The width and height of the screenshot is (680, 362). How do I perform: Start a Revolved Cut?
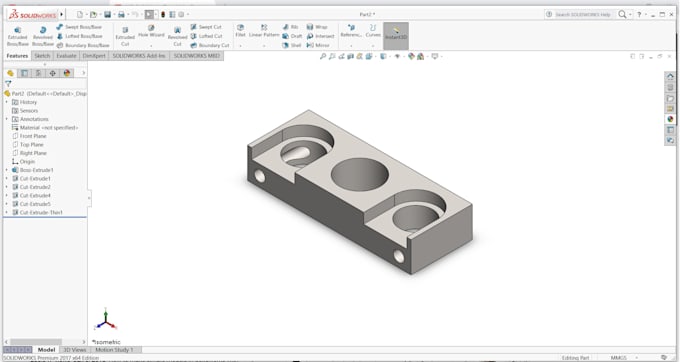177,36
